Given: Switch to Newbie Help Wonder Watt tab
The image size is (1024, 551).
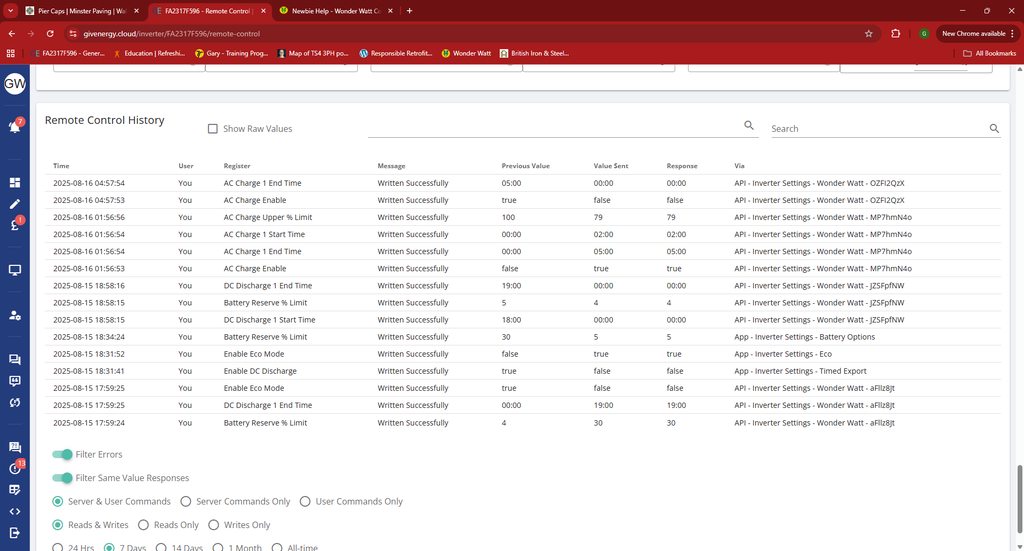Looking at the screenshot, I should [x=335, y=10].
